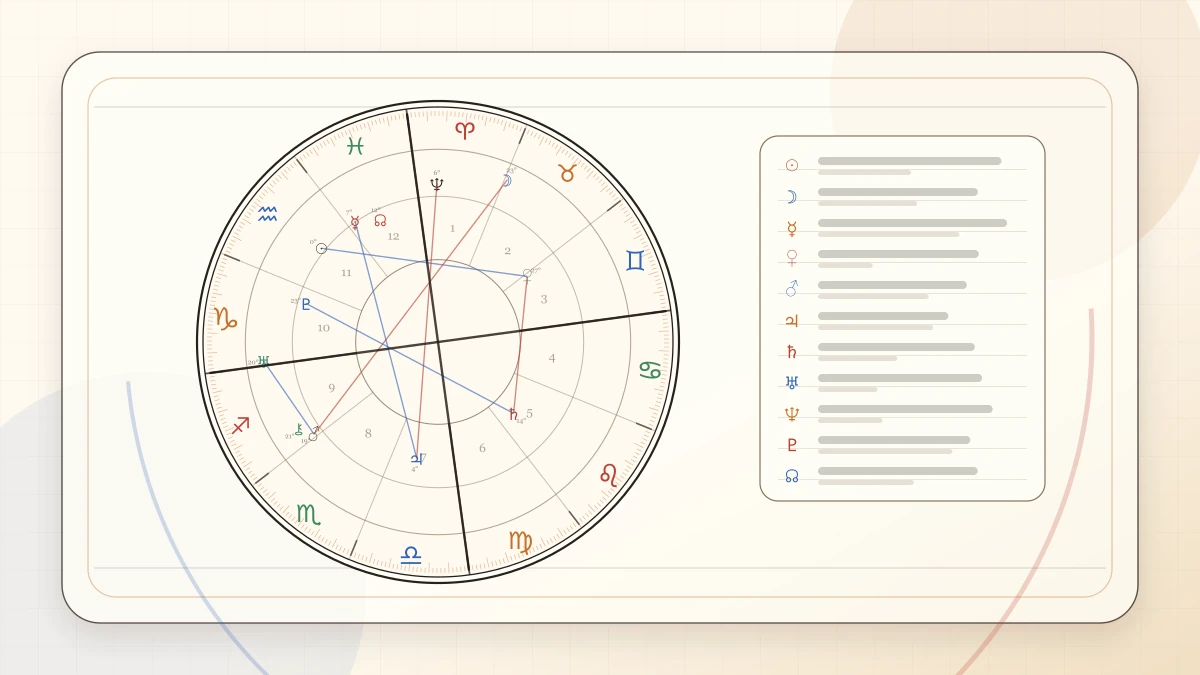This screenshot has width=1200, height=675.
Task: Click the Capricorn glyph on the zodiac ring
Action: [225, 319]
